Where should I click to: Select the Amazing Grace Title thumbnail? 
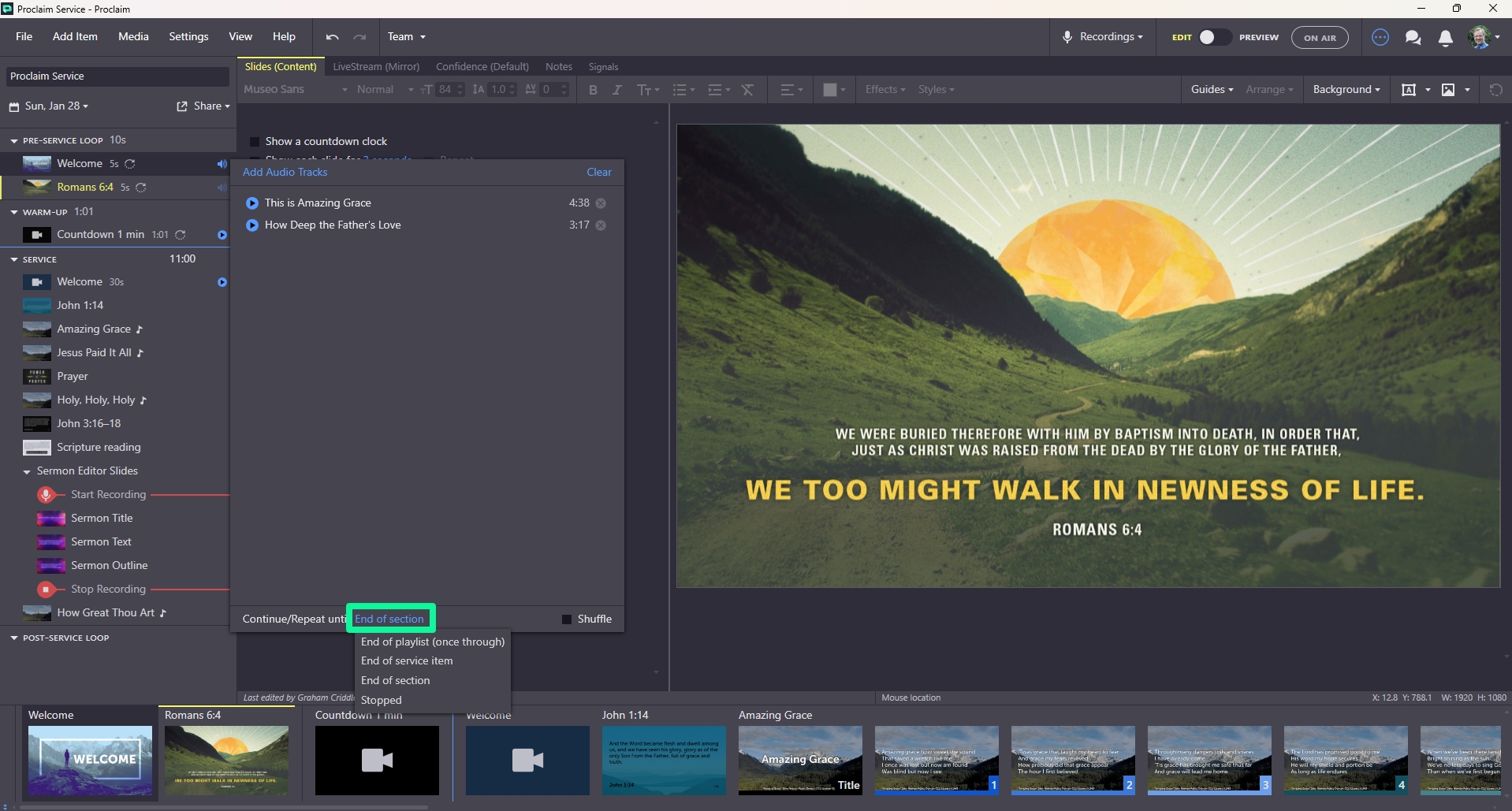[x=800, y=760]
